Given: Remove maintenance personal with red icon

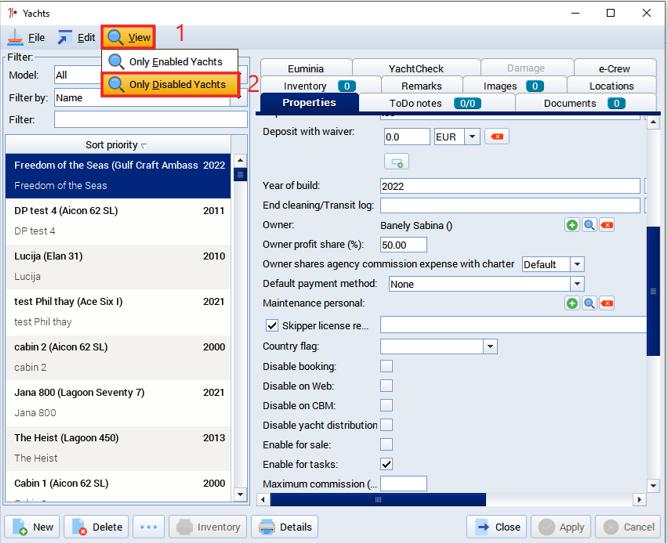Looking at the screenshot, I should point(607,303).
